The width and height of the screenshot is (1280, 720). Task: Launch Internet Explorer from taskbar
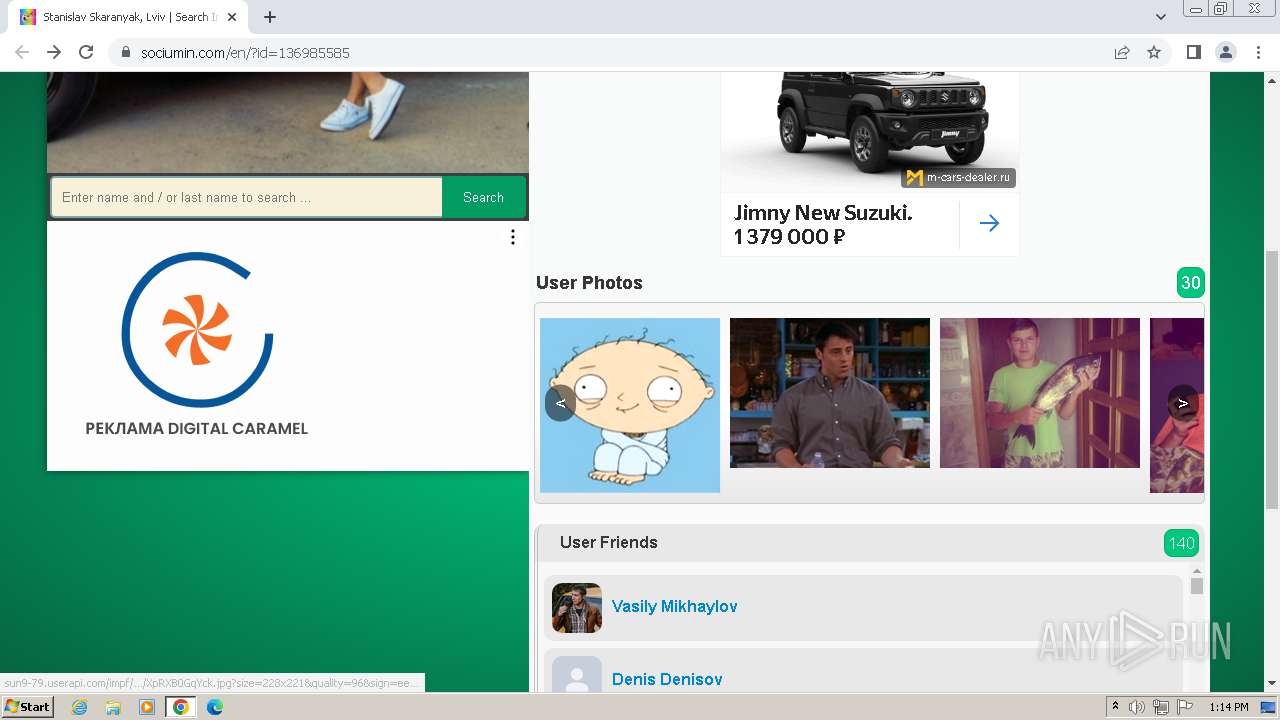click(x=79, y=707)
